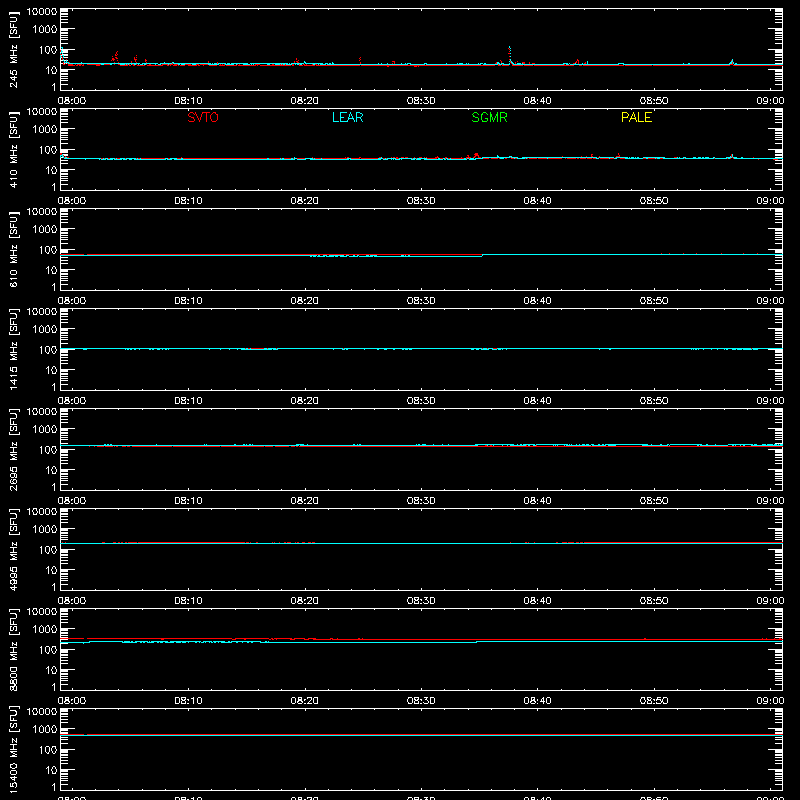Click 08:40 on the 245 MHz time axis
This screenshot has height=800, width=800.
(537, 101)
